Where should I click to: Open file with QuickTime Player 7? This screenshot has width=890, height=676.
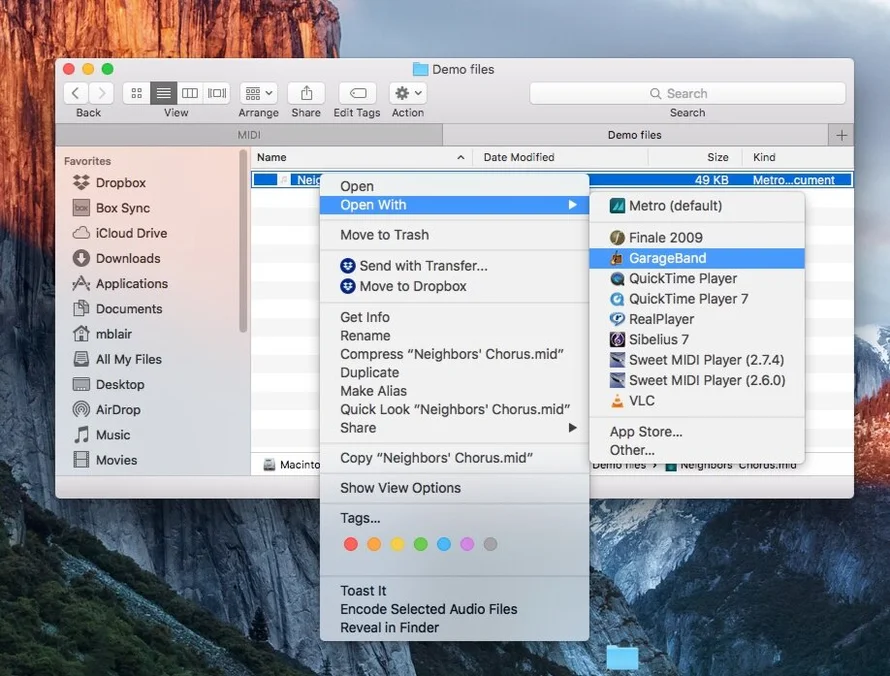(697, 299)
